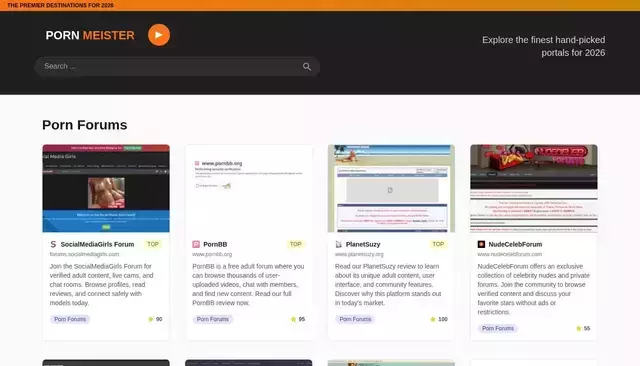This screenshot has height=366, width=640.
Task: Open the SocialMediaGirls Forum title link
Action: (97, 244)
